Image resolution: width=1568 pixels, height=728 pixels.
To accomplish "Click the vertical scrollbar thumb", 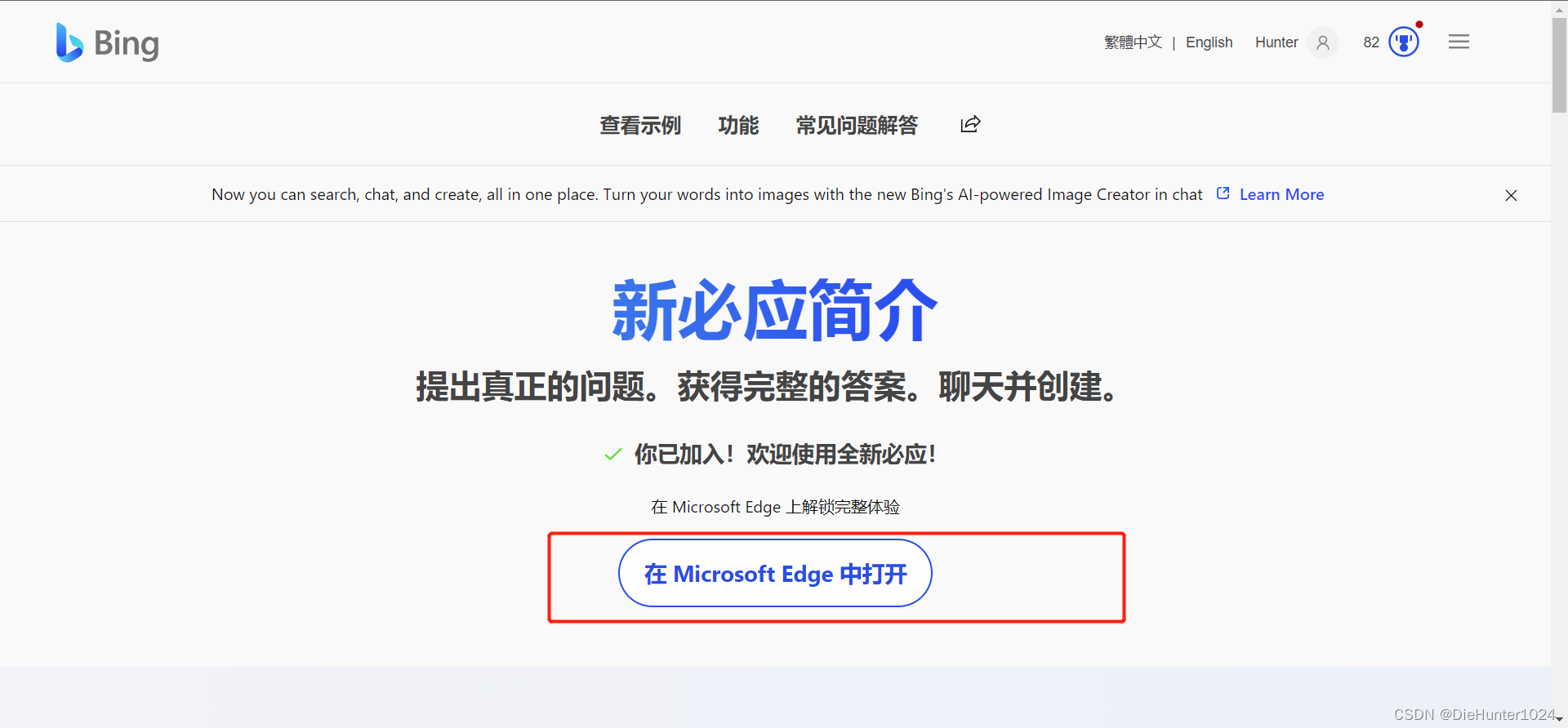I will (1559, 65).
